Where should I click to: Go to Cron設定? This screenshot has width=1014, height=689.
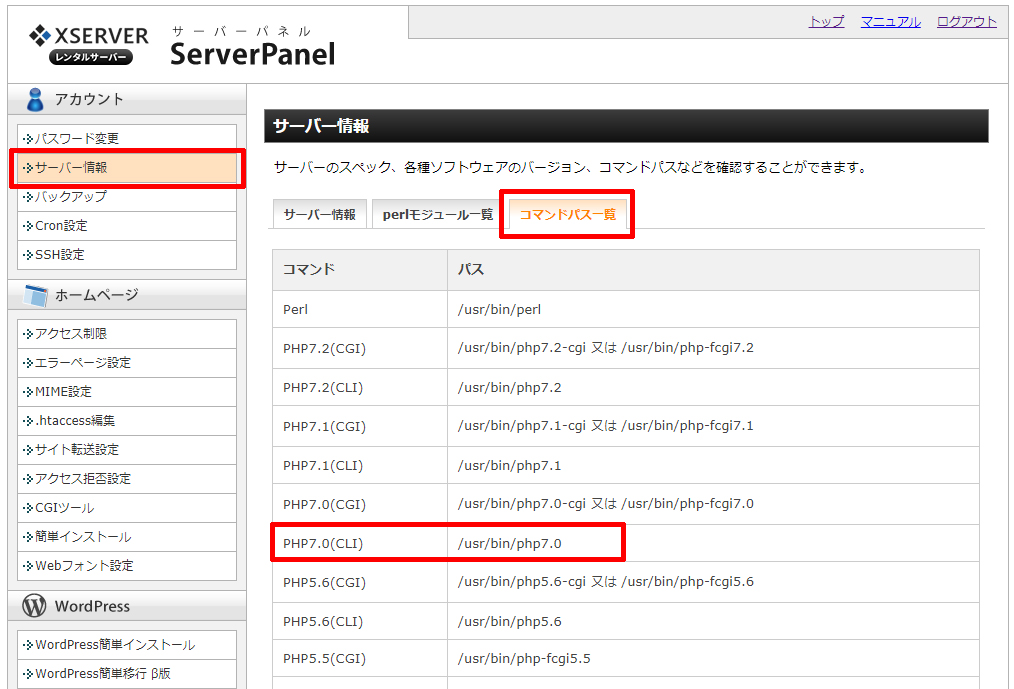62,226
